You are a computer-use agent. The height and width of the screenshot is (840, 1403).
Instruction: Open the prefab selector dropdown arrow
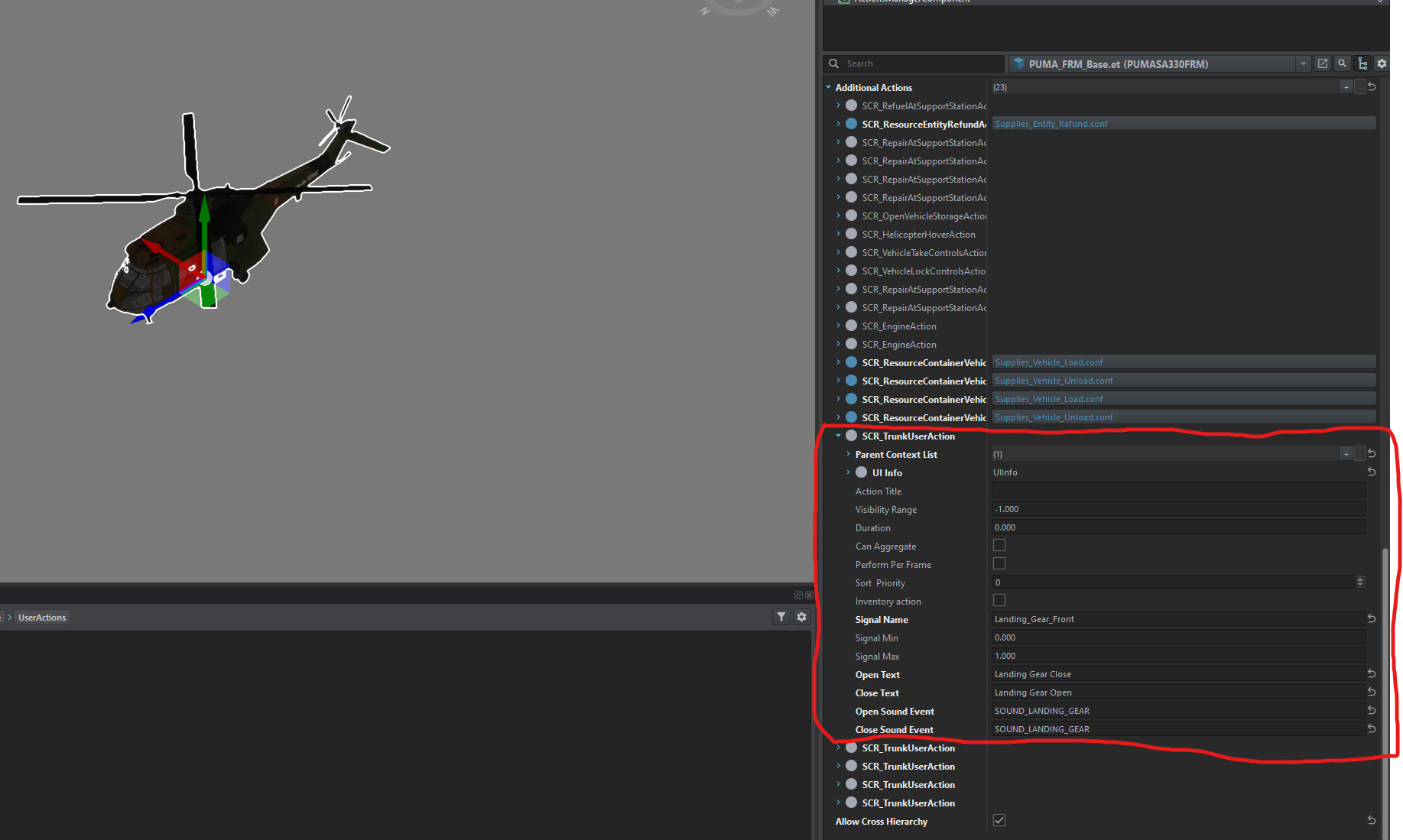coord(1304,63)
